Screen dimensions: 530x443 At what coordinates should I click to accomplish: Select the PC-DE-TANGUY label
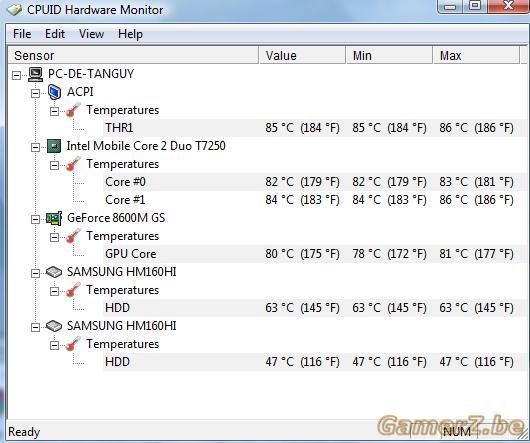[91, 74]
